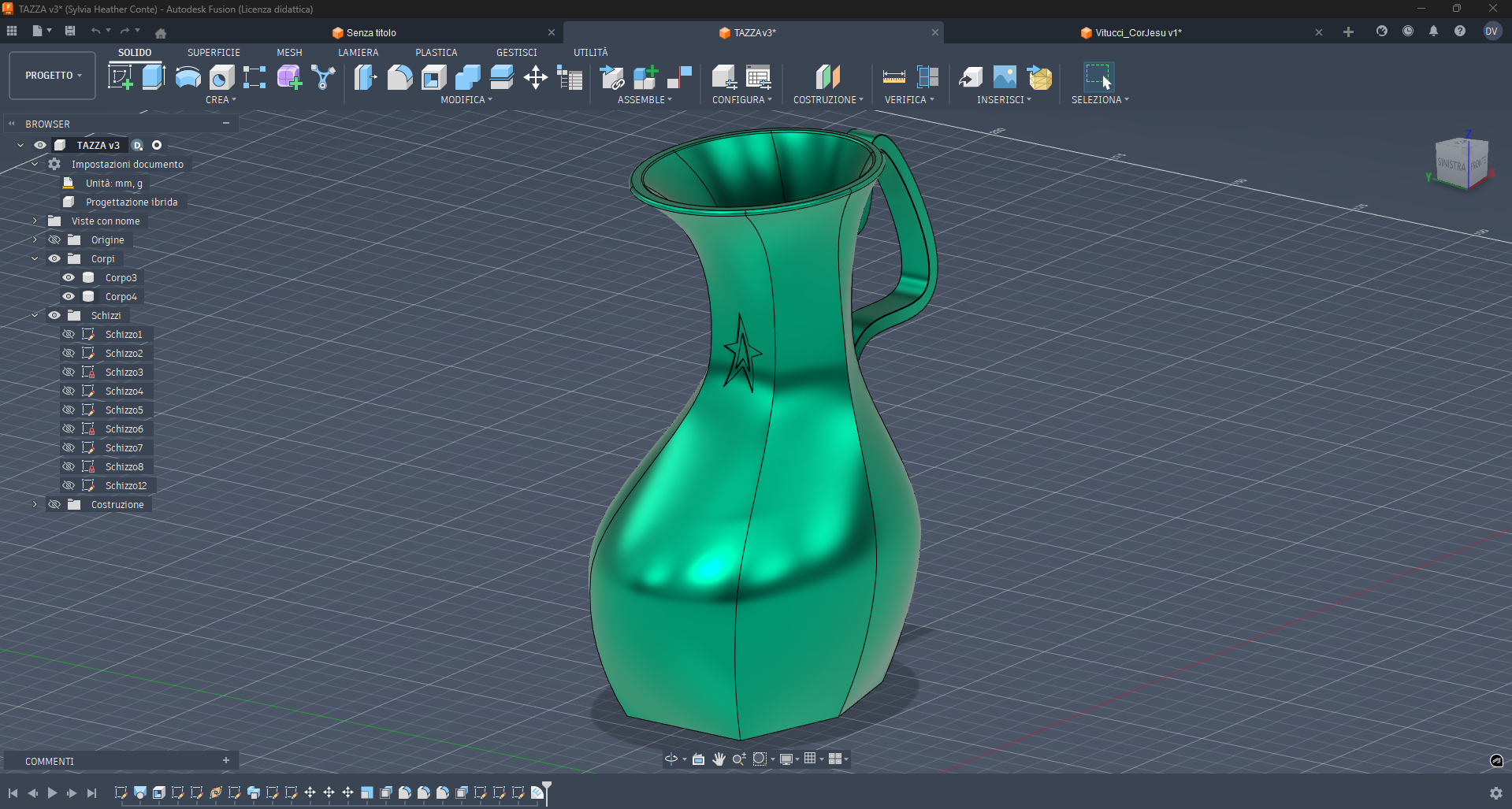Screen dimensions: 1512x809
Task: Select the Pan tool in the navigation bar
Action: [x=718, y=759]
